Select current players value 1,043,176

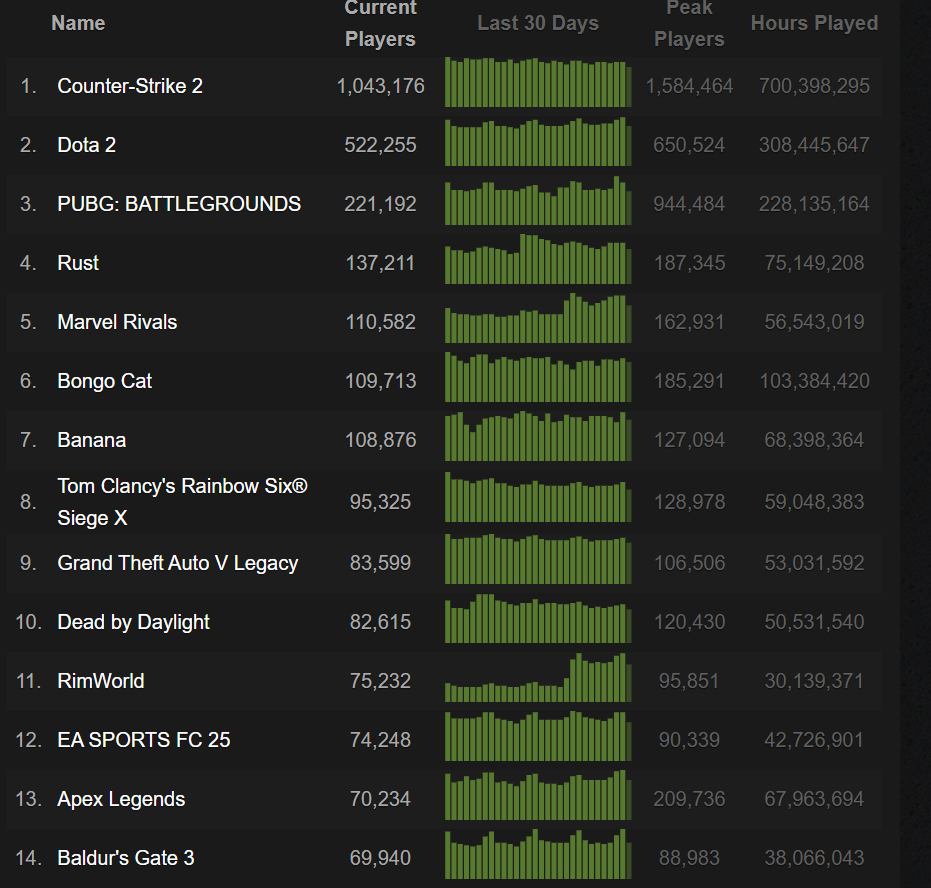pyautogui.click(x=381, y=86)
